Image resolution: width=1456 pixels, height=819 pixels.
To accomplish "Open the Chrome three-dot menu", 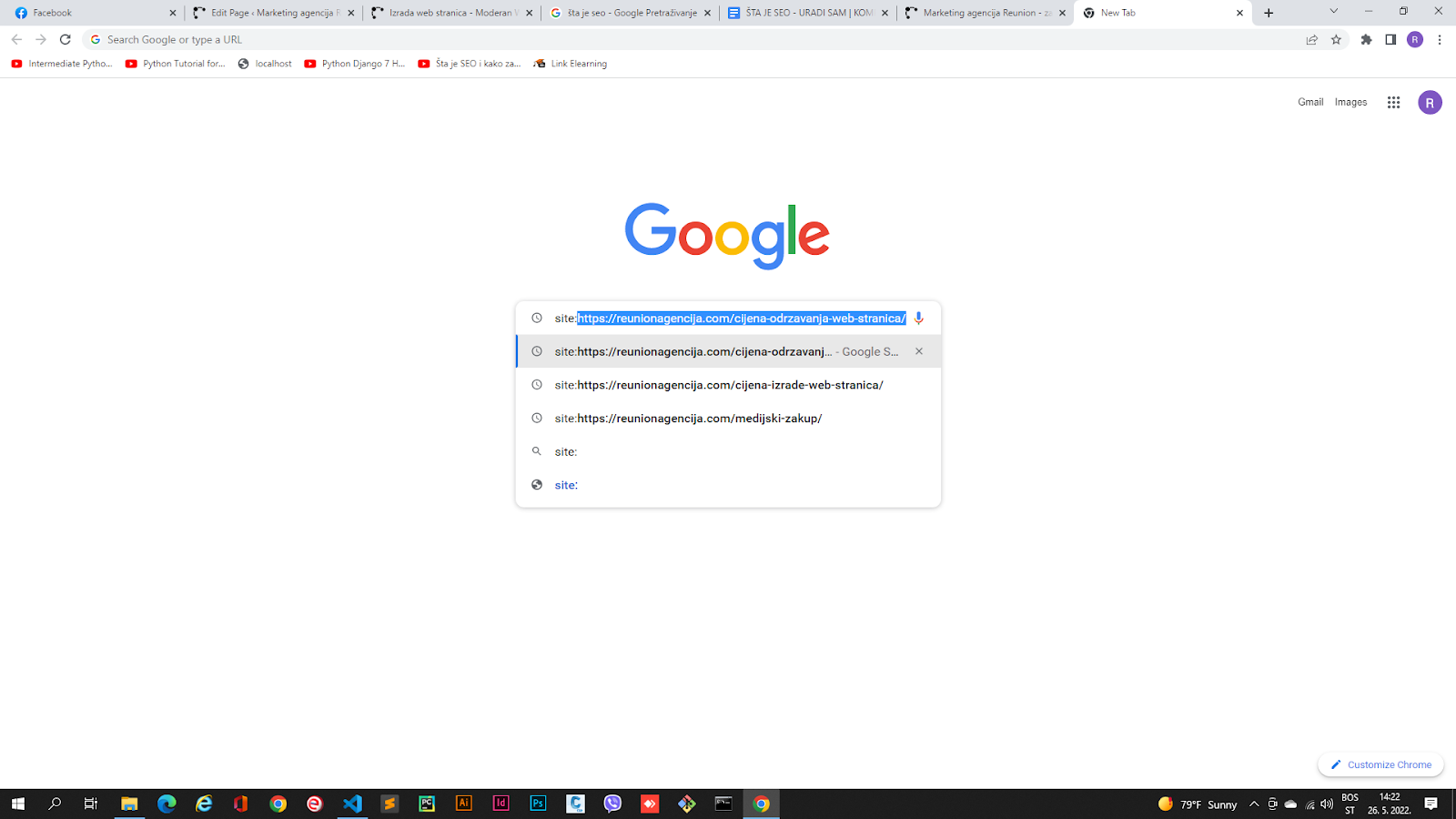I will (1440, 40).
